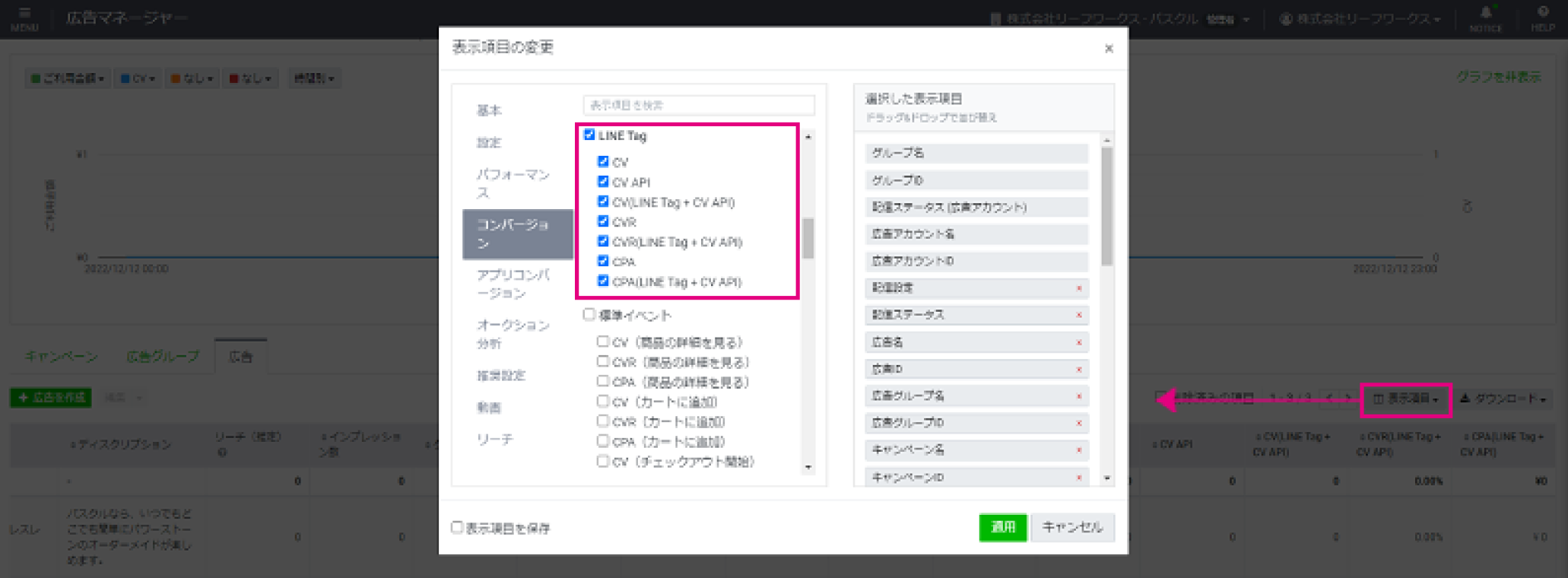
Task: Check CV（チェックアウト開始） checkbox
Action: (x=603, y=461)
